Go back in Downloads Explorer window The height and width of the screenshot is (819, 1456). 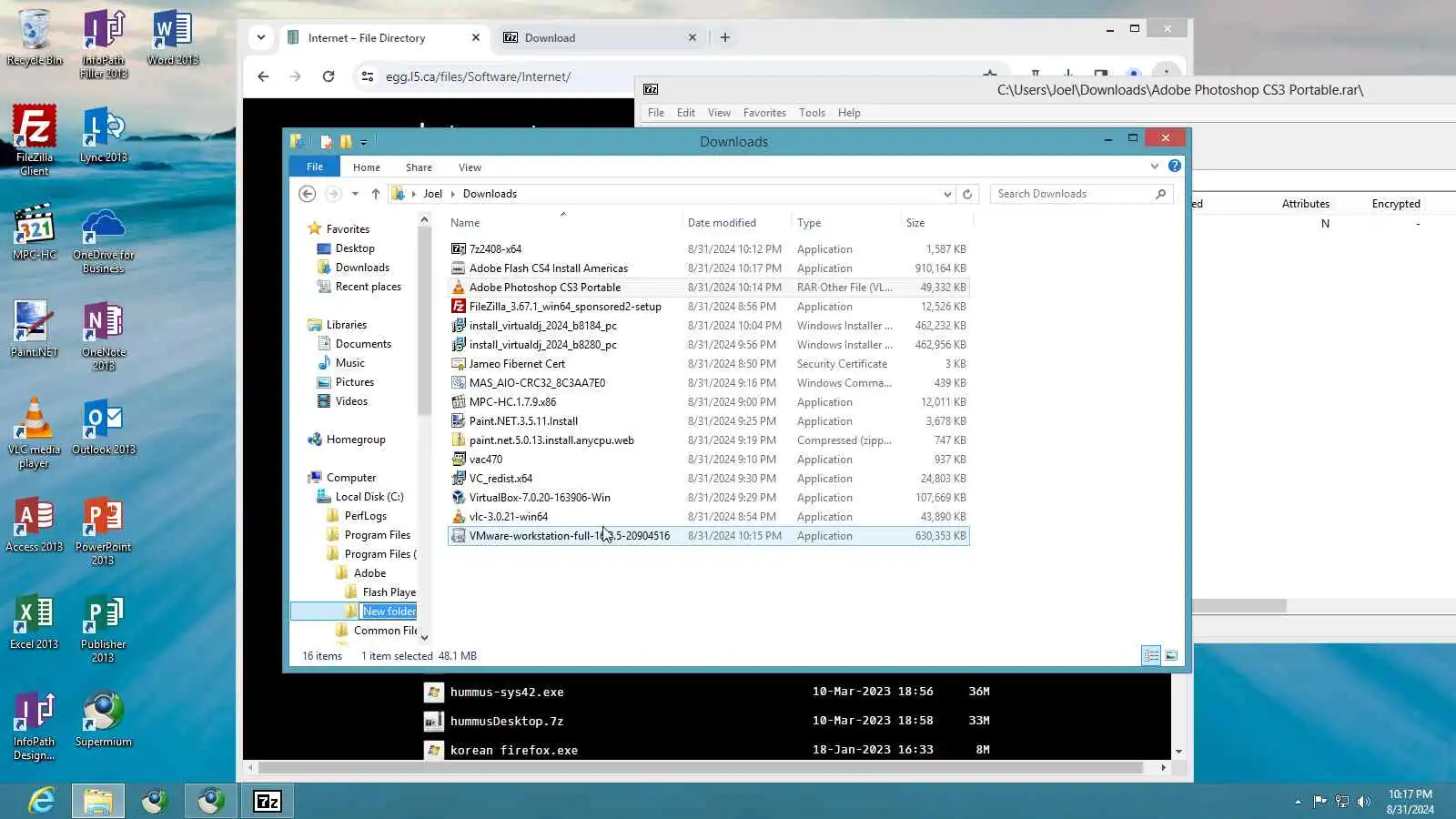pyautogui.click(x=308, y=194)
